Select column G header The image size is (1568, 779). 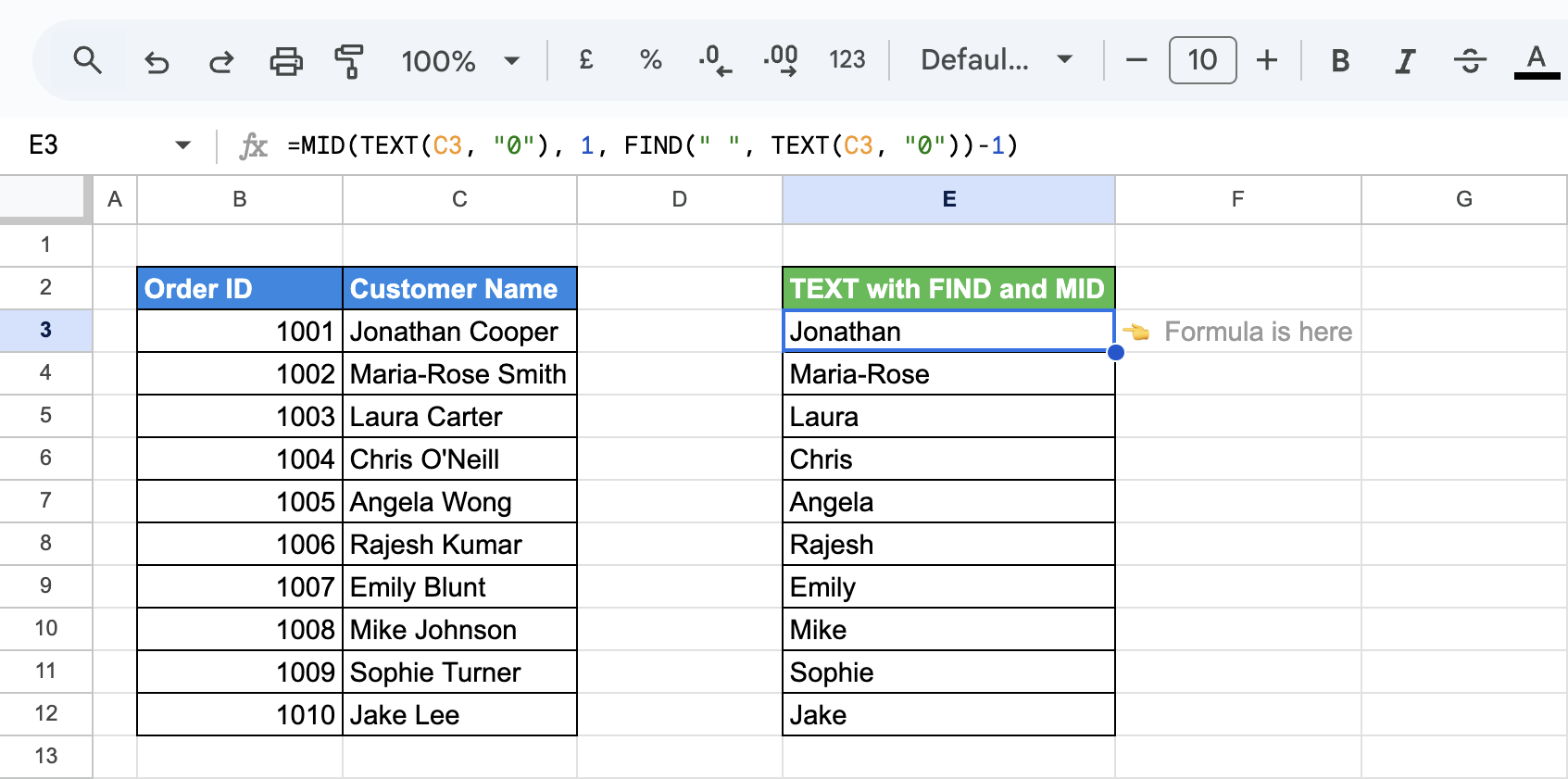coord(1464,199)
